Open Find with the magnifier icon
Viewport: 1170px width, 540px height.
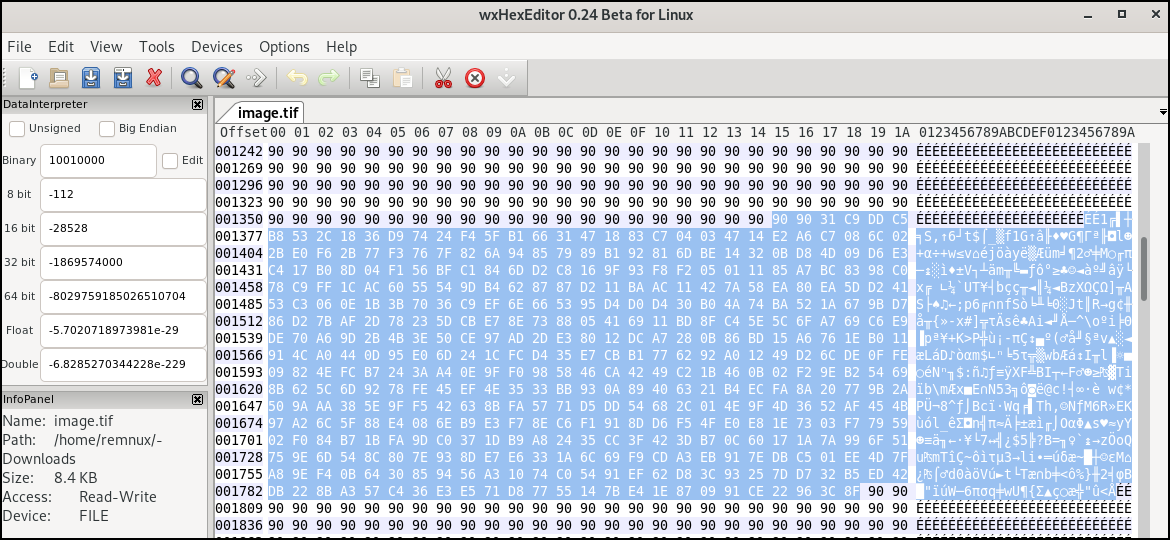pos(191,78)
